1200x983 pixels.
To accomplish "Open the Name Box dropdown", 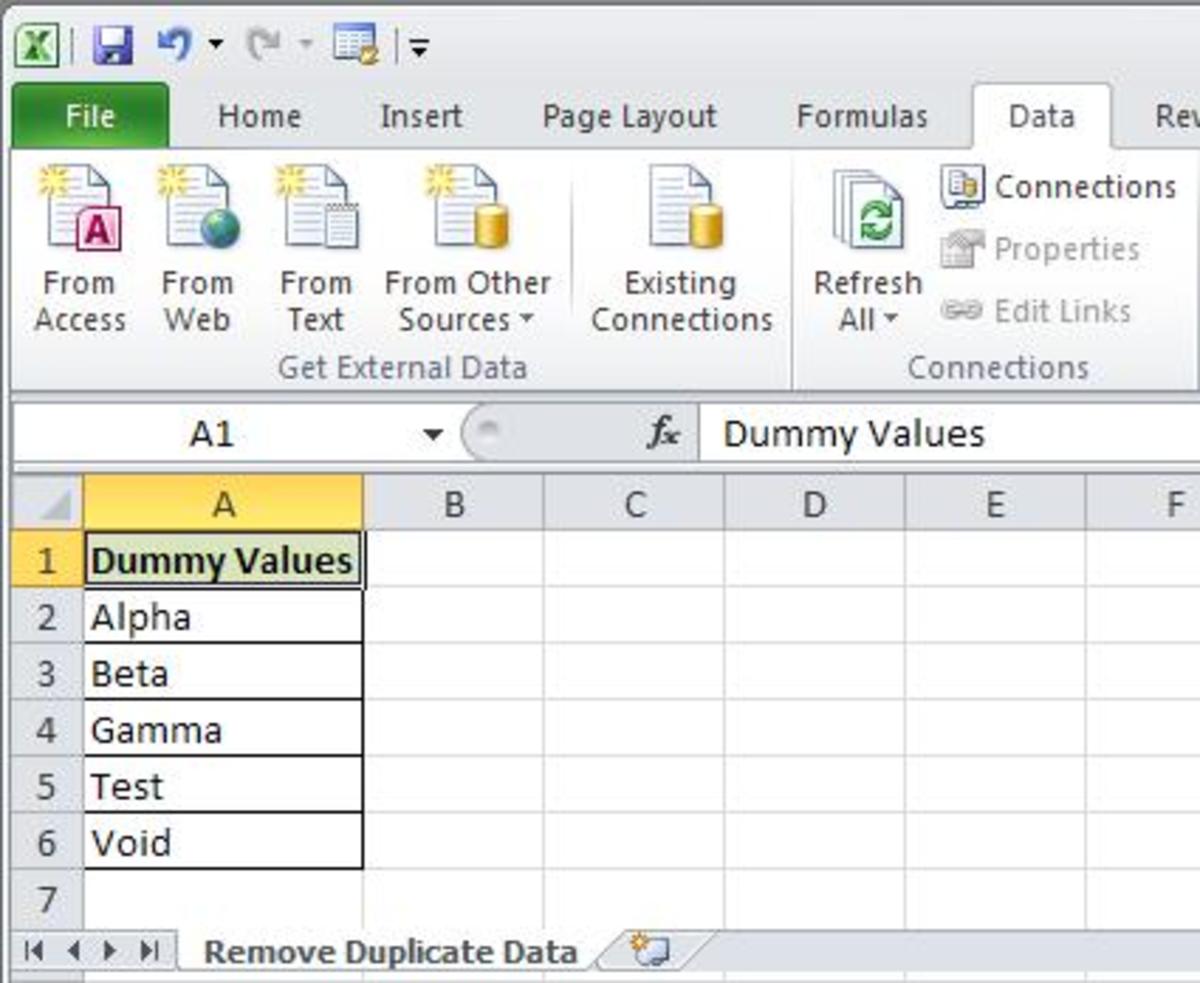I will (x=433, y=433).
